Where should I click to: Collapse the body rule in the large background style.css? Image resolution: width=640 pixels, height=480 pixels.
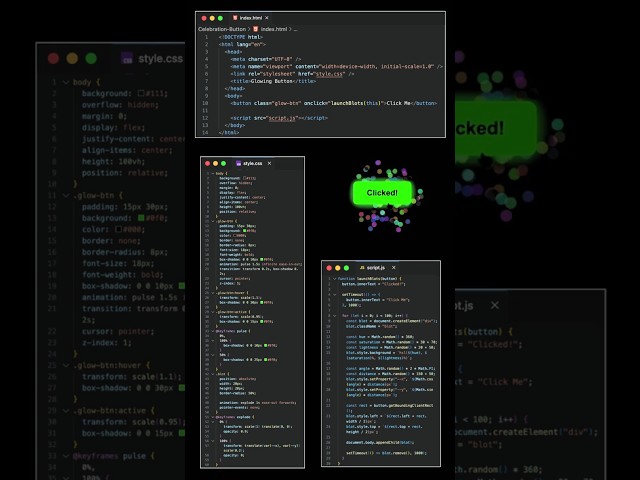tap(66, 82)
